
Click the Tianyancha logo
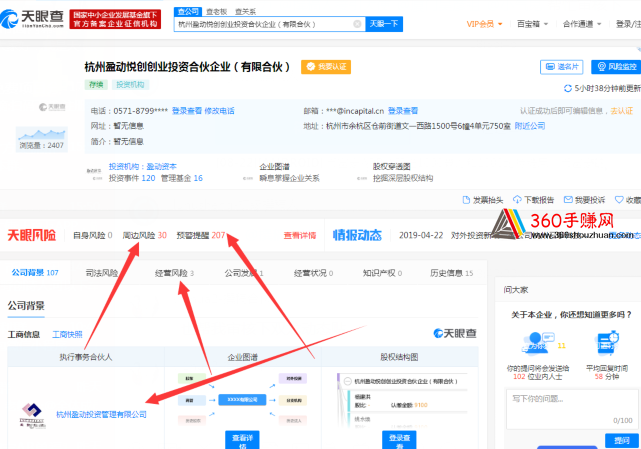pos(32,19)
